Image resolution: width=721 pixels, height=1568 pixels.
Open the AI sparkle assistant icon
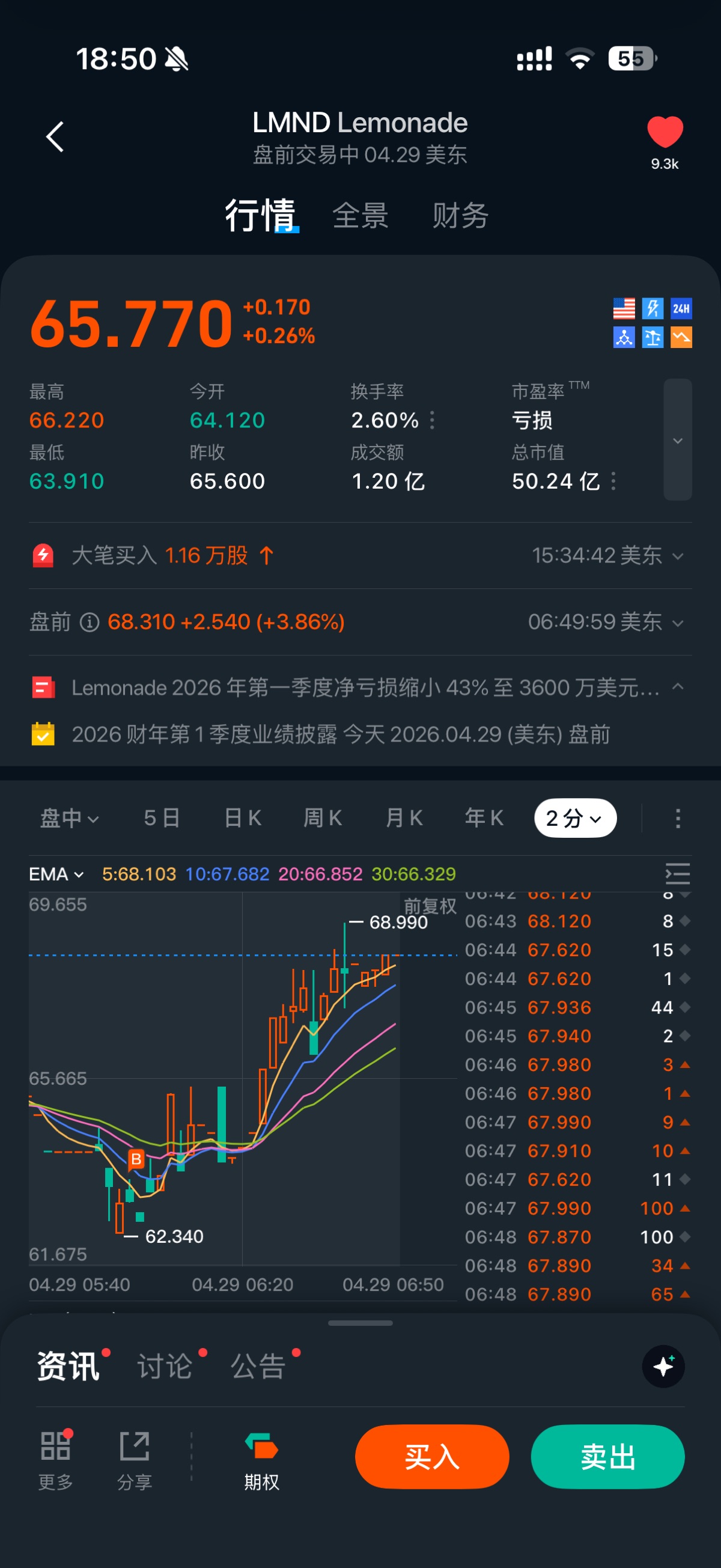point(663,1366)
